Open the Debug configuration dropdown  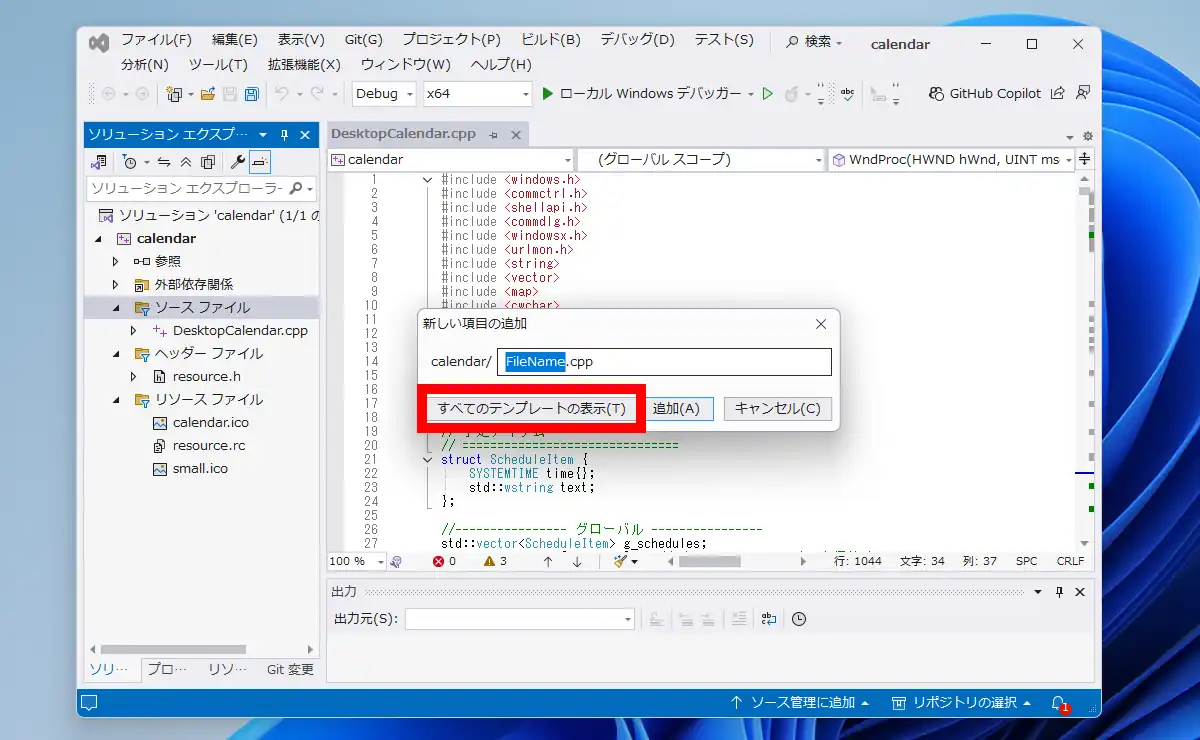coord(384,93)
